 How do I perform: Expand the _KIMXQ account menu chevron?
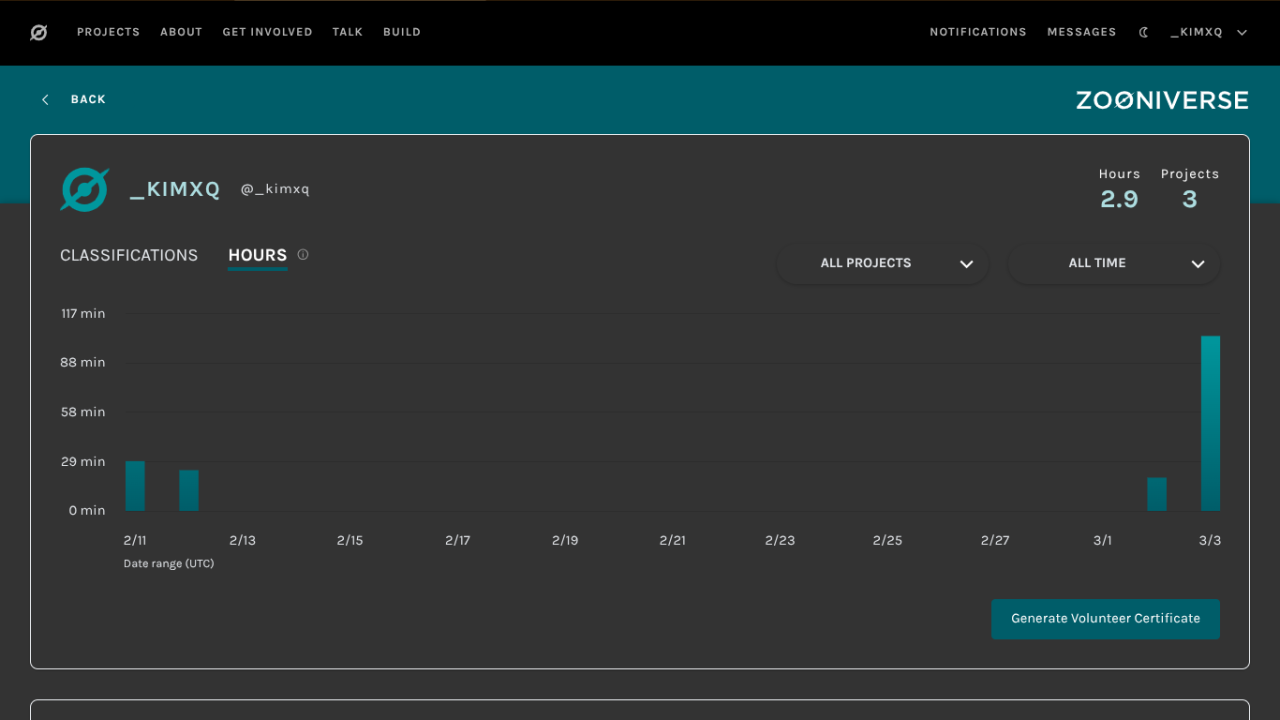[x=1242, y=33]
